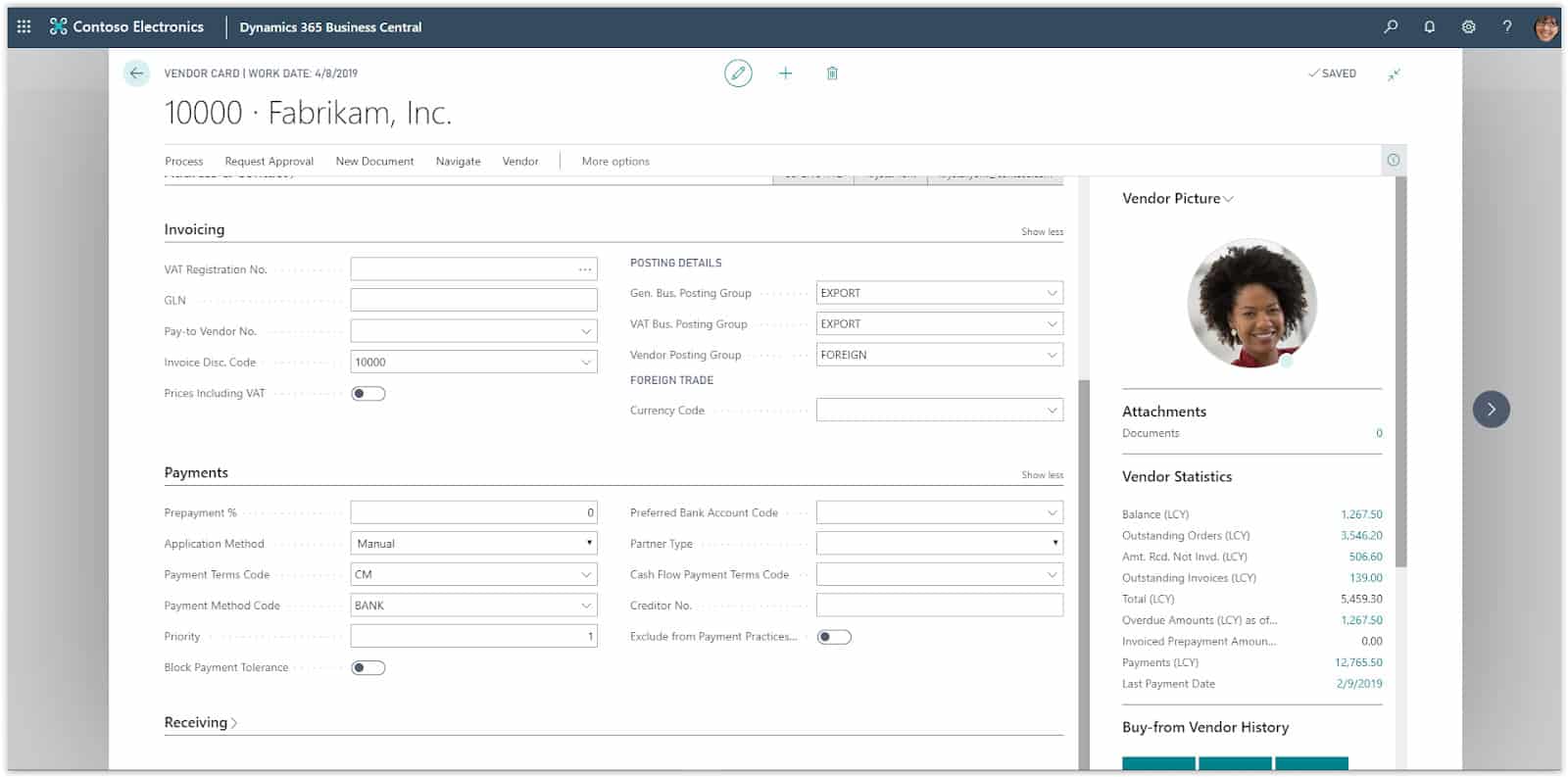Open Attachments Documents count 0

tap(1379, 433)
